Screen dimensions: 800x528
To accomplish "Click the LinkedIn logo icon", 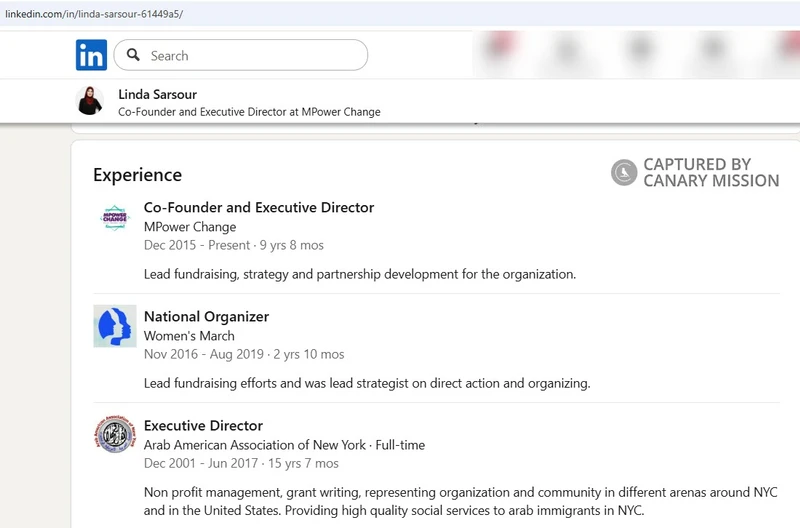I will click(91, 56).
